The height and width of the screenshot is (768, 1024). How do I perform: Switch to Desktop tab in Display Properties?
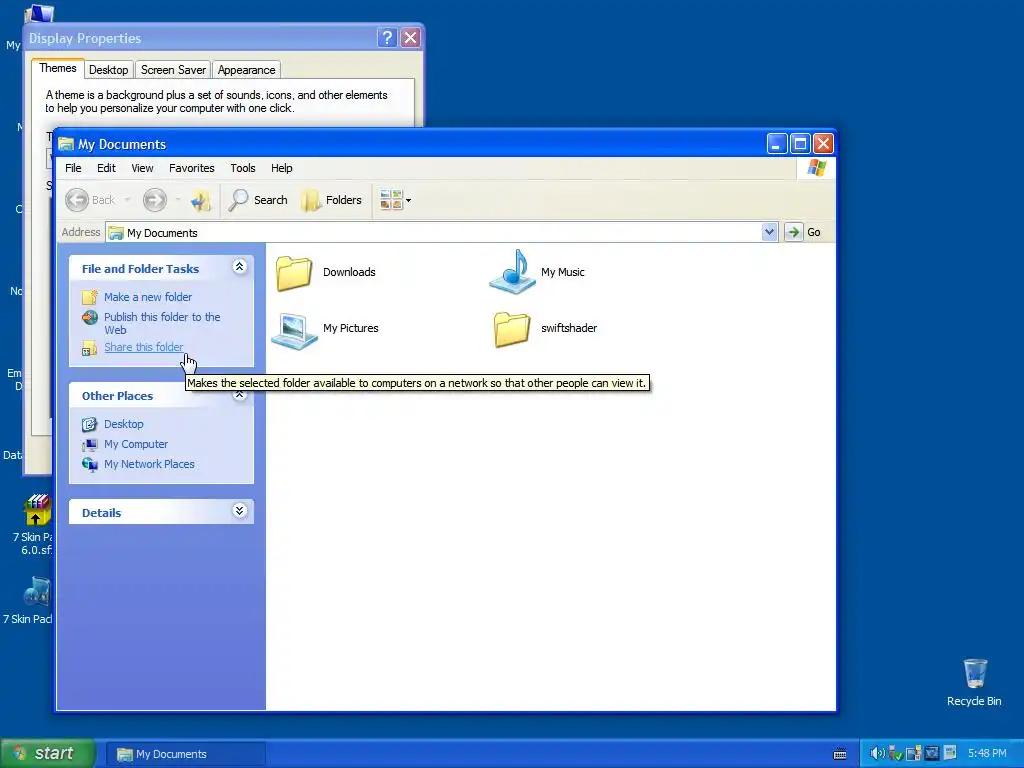108,70
